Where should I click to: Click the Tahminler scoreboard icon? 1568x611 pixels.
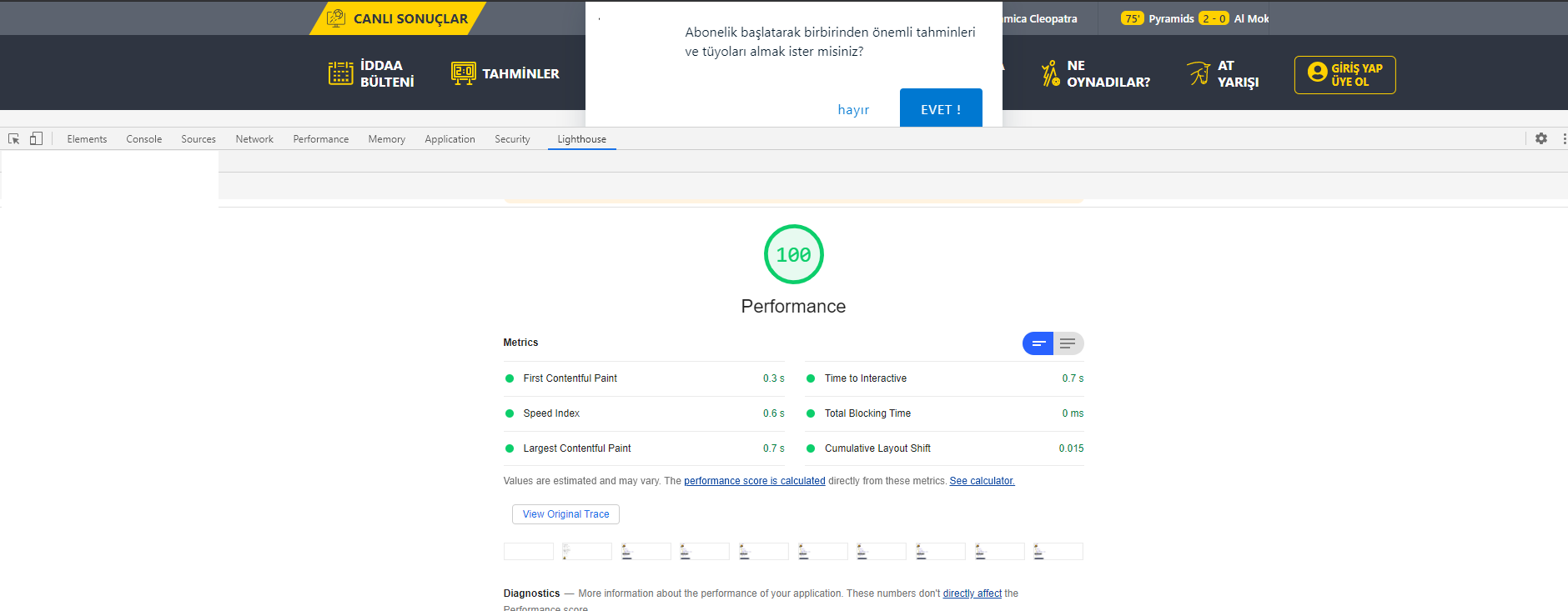pyautogui.click(x=464, y=73)
